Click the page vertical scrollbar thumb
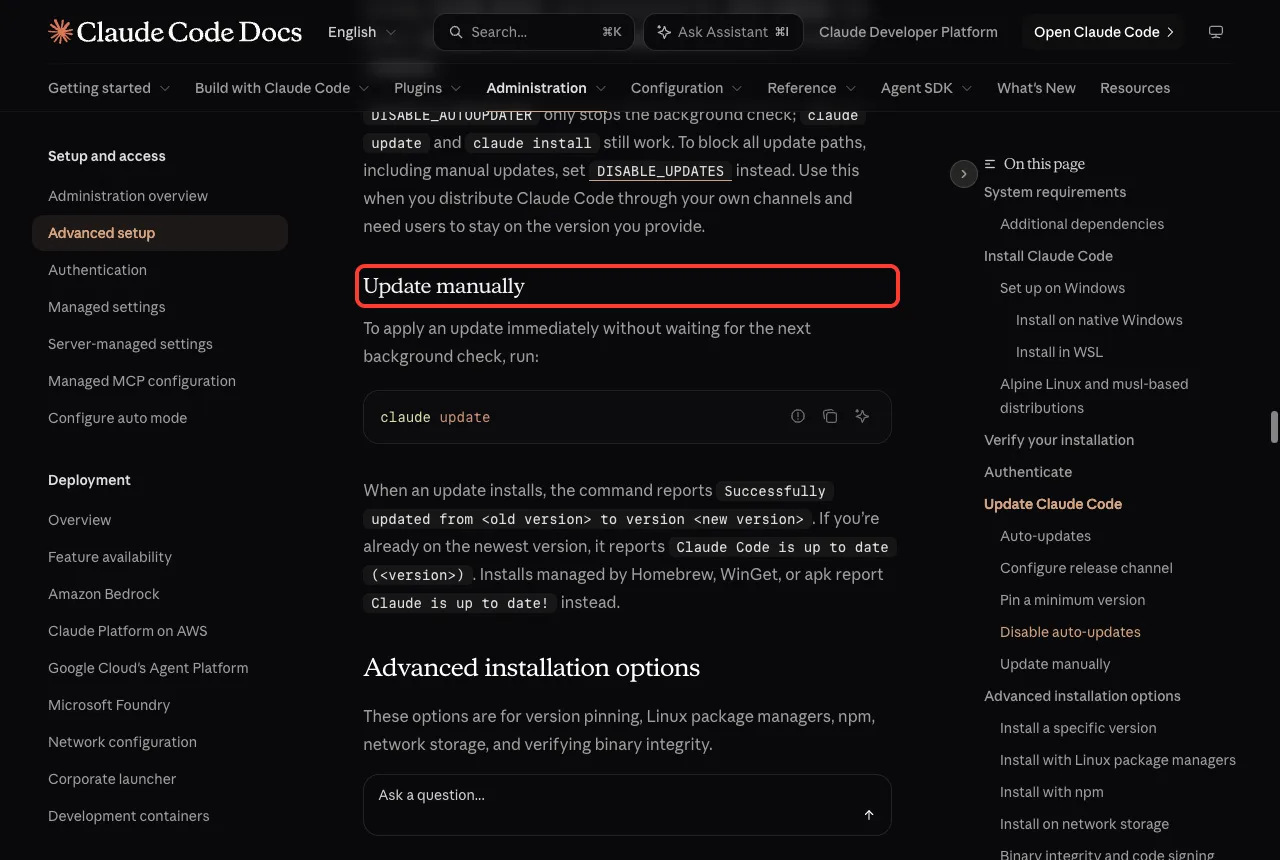This screenshot has height=860, width=1280. coord(1274,426)
